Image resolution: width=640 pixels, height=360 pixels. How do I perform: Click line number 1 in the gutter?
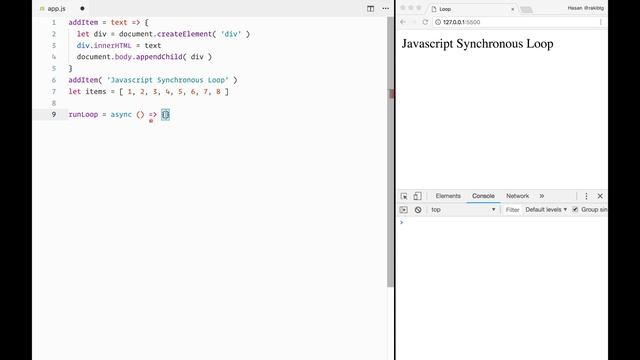(53, 22)
